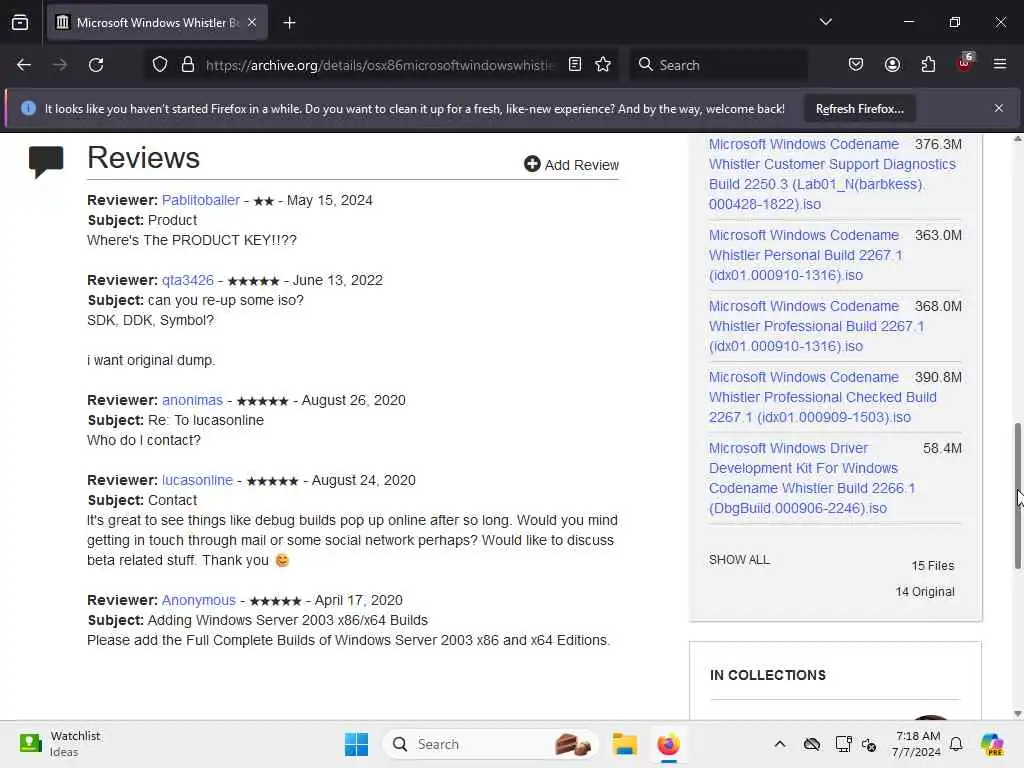Click network display tray icon
Viewport: 1024px width, 768px height.
(843, 744)
